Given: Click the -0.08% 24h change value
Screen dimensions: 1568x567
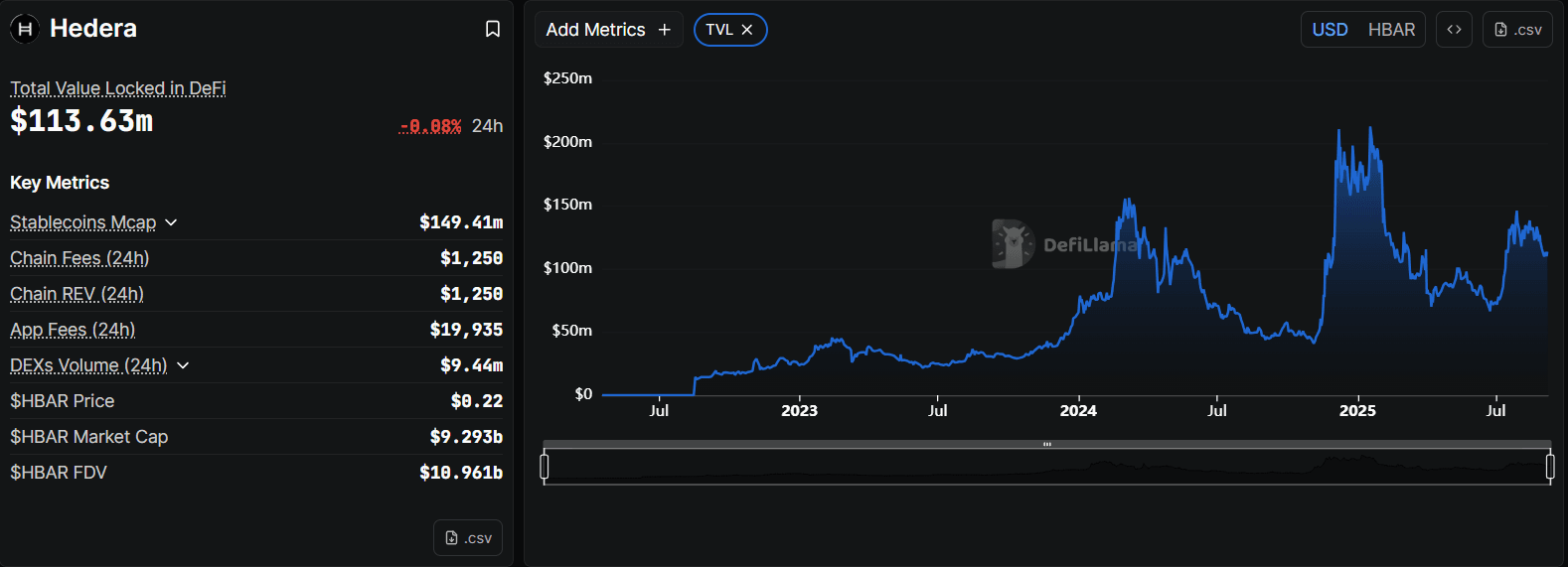Looking at the screenshot, I should coord(430,126).
